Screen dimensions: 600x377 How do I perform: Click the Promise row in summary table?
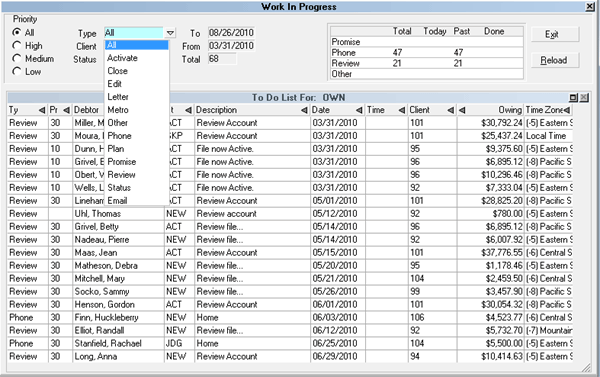[x=427, y=42]
